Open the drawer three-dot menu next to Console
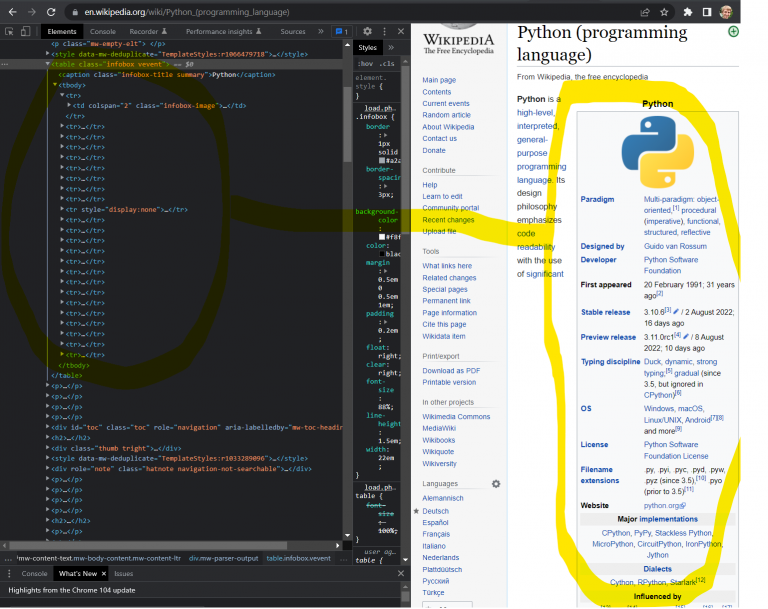Screen dimensions: 768x609 (x=9, y=573)
